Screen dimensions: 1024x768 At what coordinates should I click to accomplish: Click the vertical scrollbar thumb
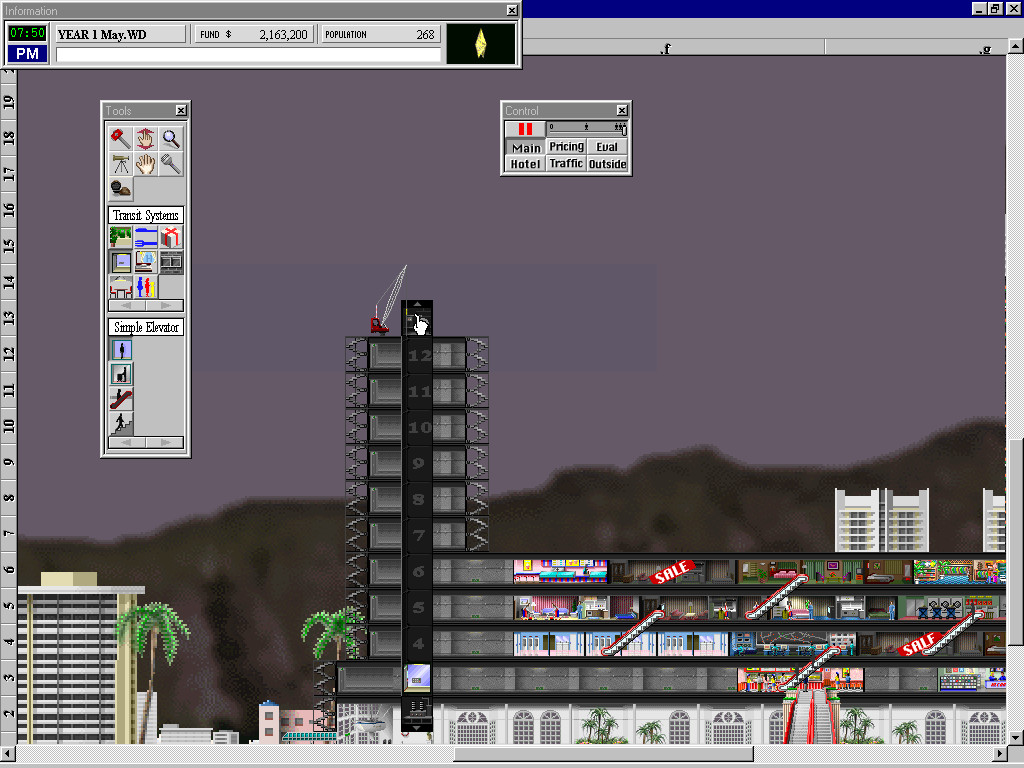tap(1016, 541)
